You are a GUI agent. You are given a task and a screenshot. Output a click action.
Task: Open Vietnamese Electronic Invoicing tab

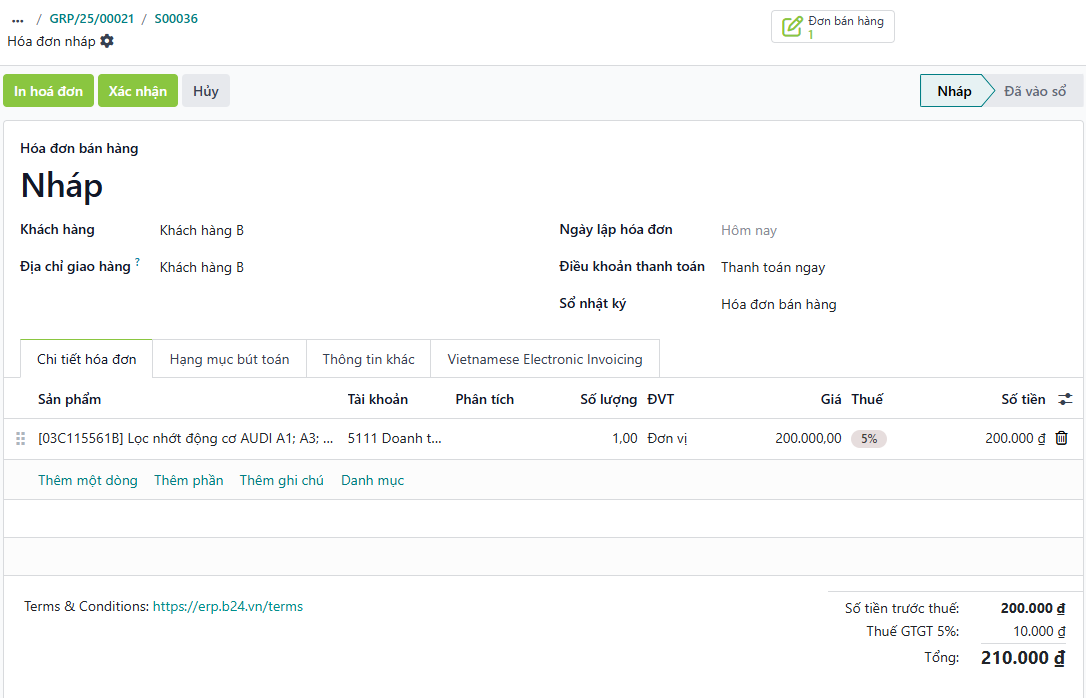545,359
